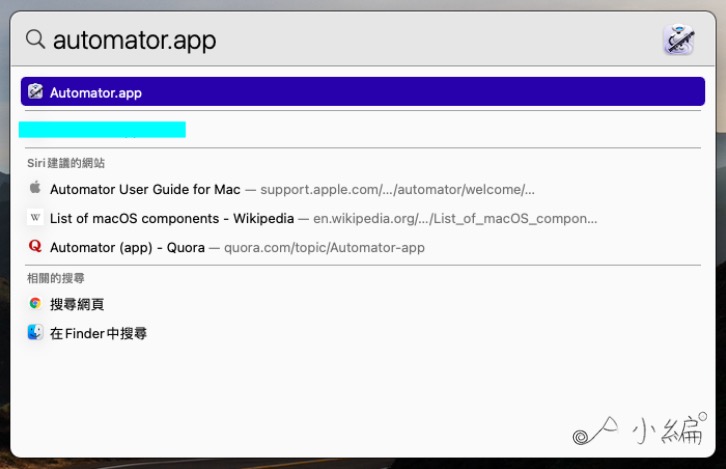
Task: Click the Wikipedia W icon
Action: pyautogui.click(x=35, y=217)
